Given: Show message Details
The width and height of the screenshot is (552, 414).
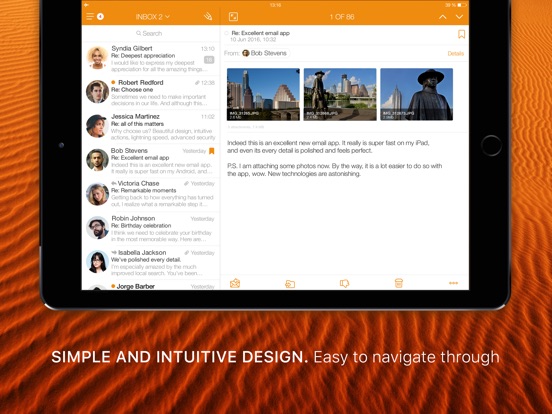Looking at the screenshot, I should [456, 54].
